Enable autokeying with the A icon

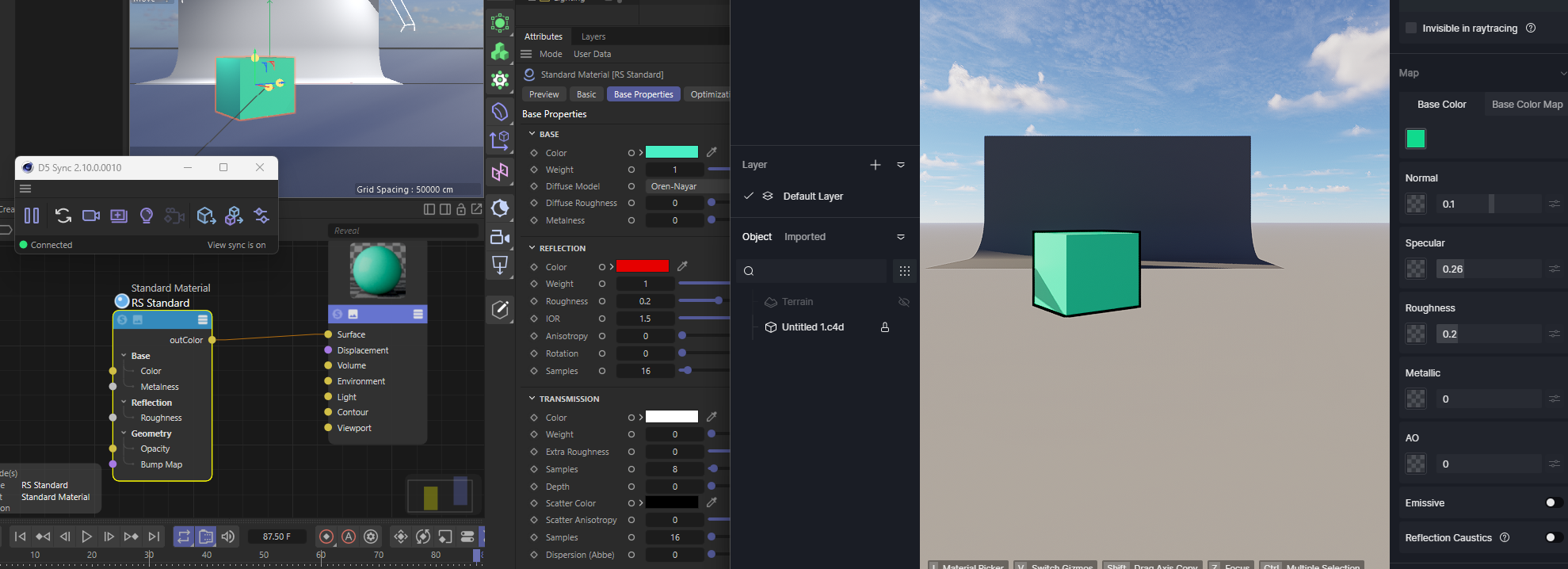(349, 537)
